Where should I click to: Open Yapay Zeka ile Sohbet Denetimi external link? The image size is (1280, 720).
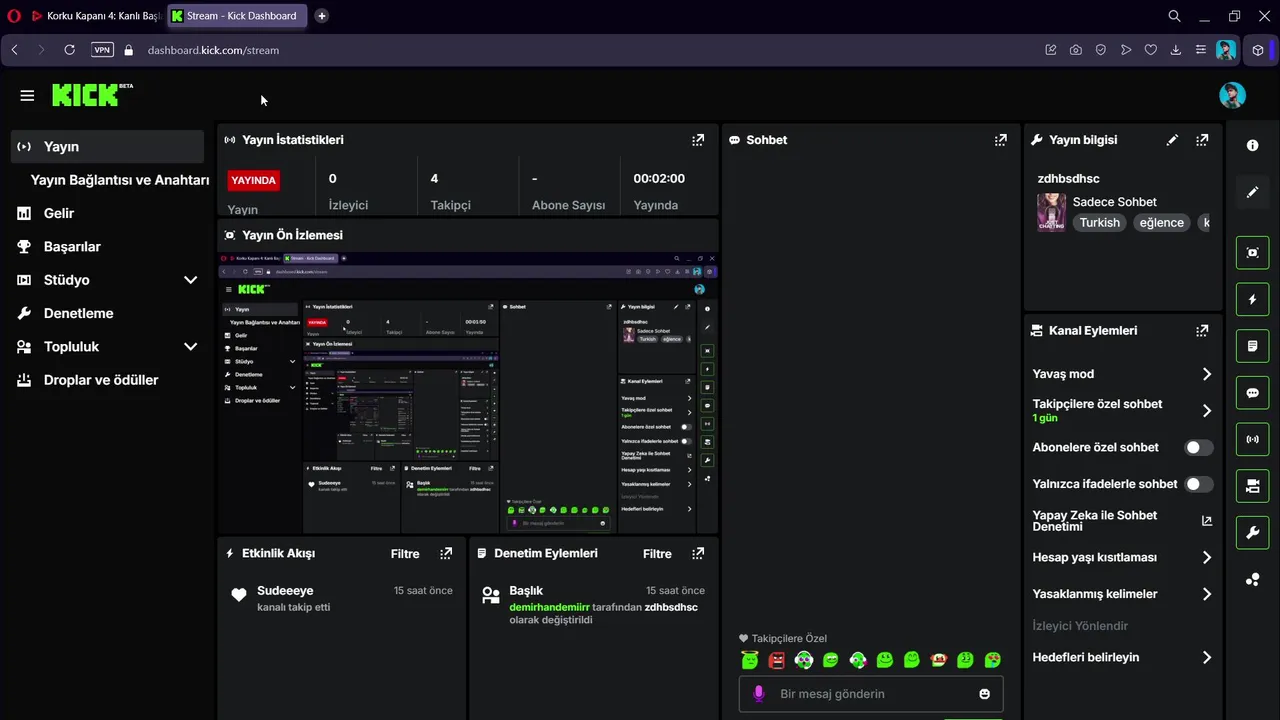coord(1206,521)
